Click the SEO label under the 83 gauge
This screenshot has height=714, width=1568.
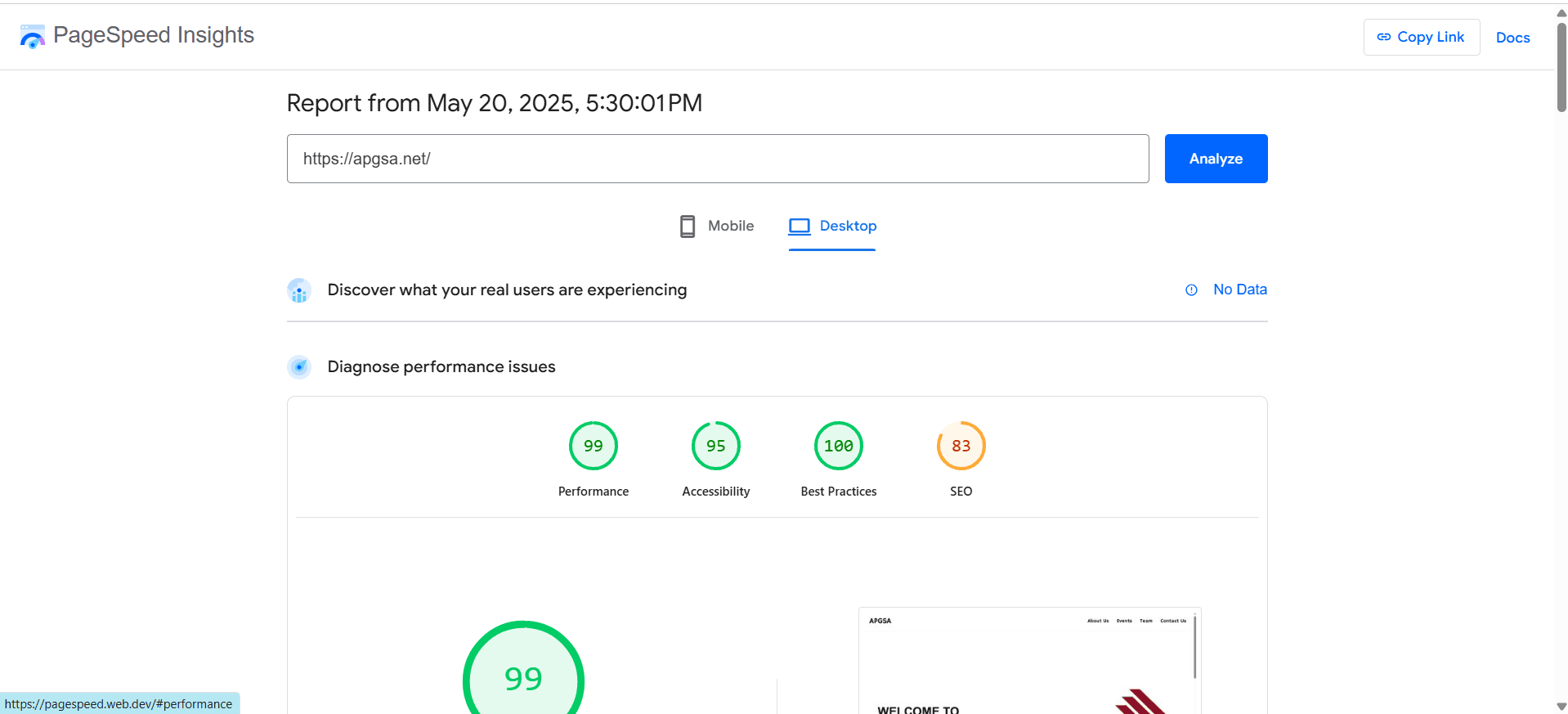pos(961,492)
